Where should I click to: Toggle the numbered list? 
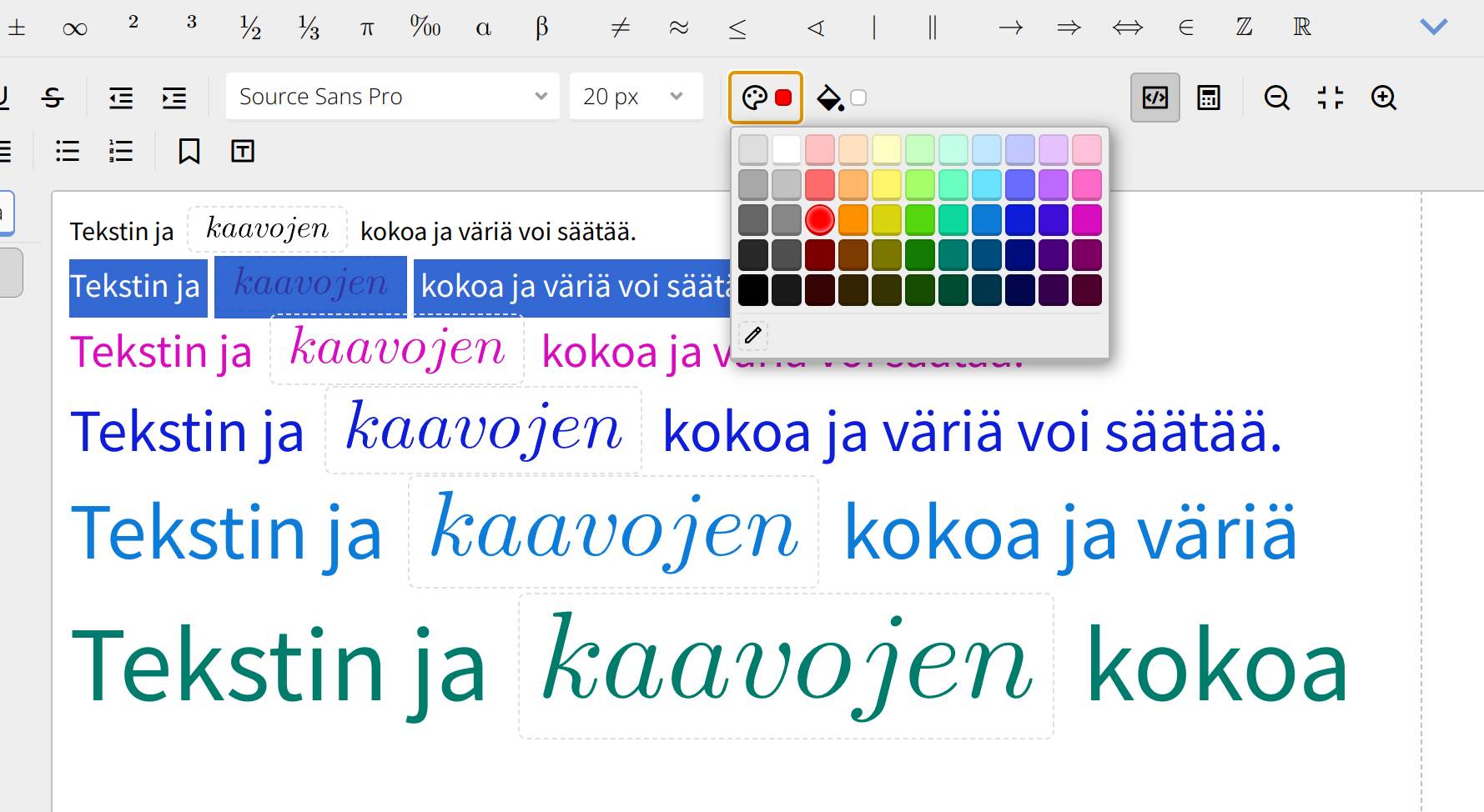pyautogui.click(x=121, y=151)
